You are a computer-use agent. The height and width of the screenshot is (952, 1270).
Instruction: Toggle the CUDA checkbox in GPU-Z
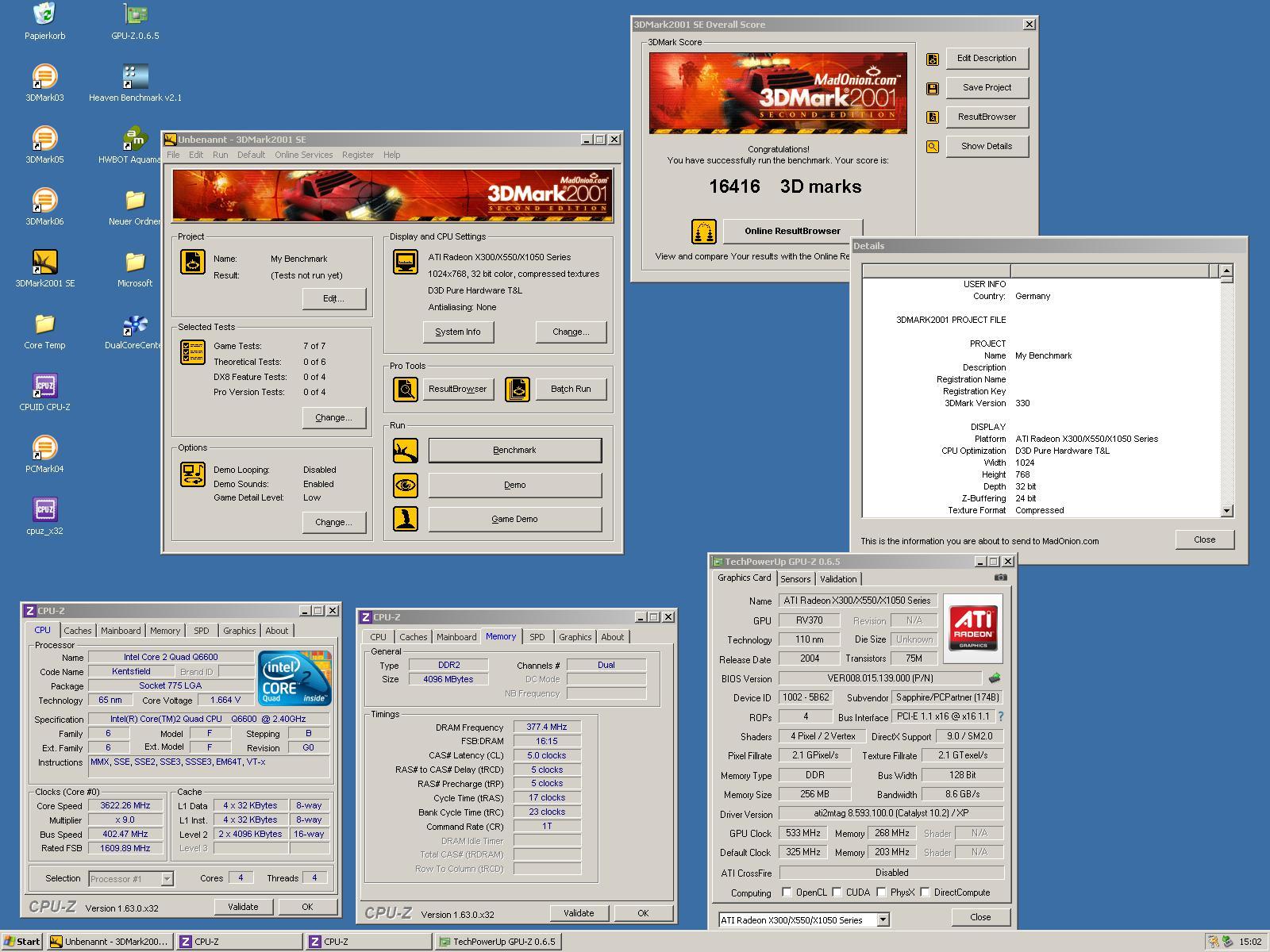[837, 892]
